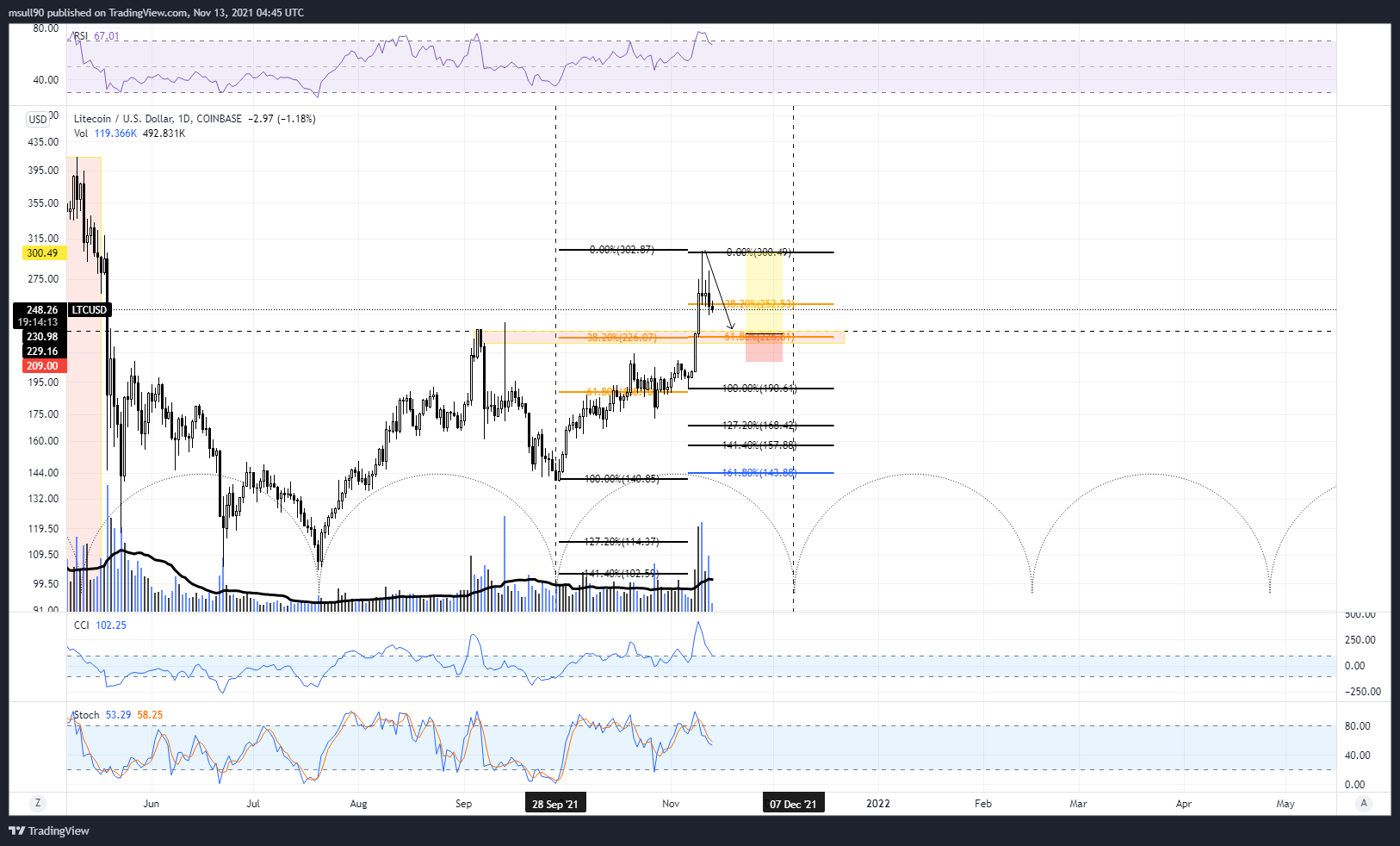Image resolution: width=1400 pixels, height=846 pixels.
Task: Click the 0.00%(300.49) Fibonacci level label
Action: (x=759, y=252)
